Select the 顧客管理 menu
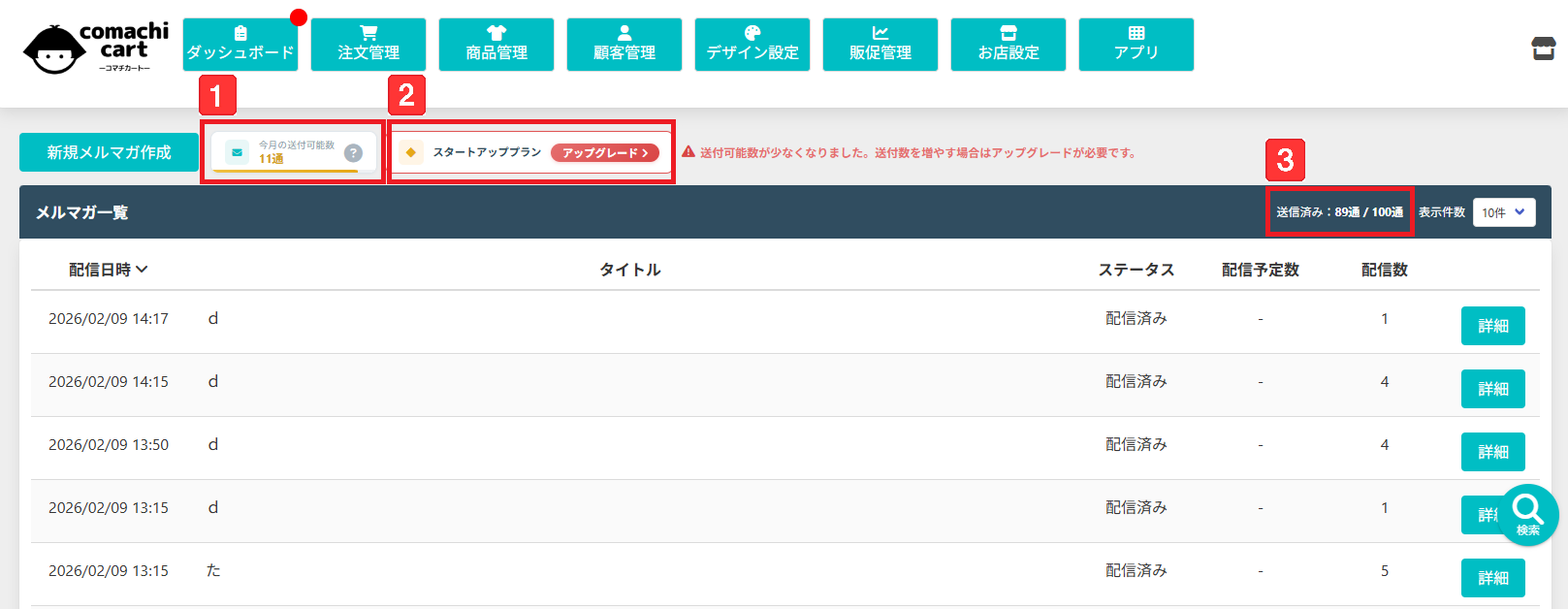The width and height of the screenshot is (1568, 609). (624, 45)
